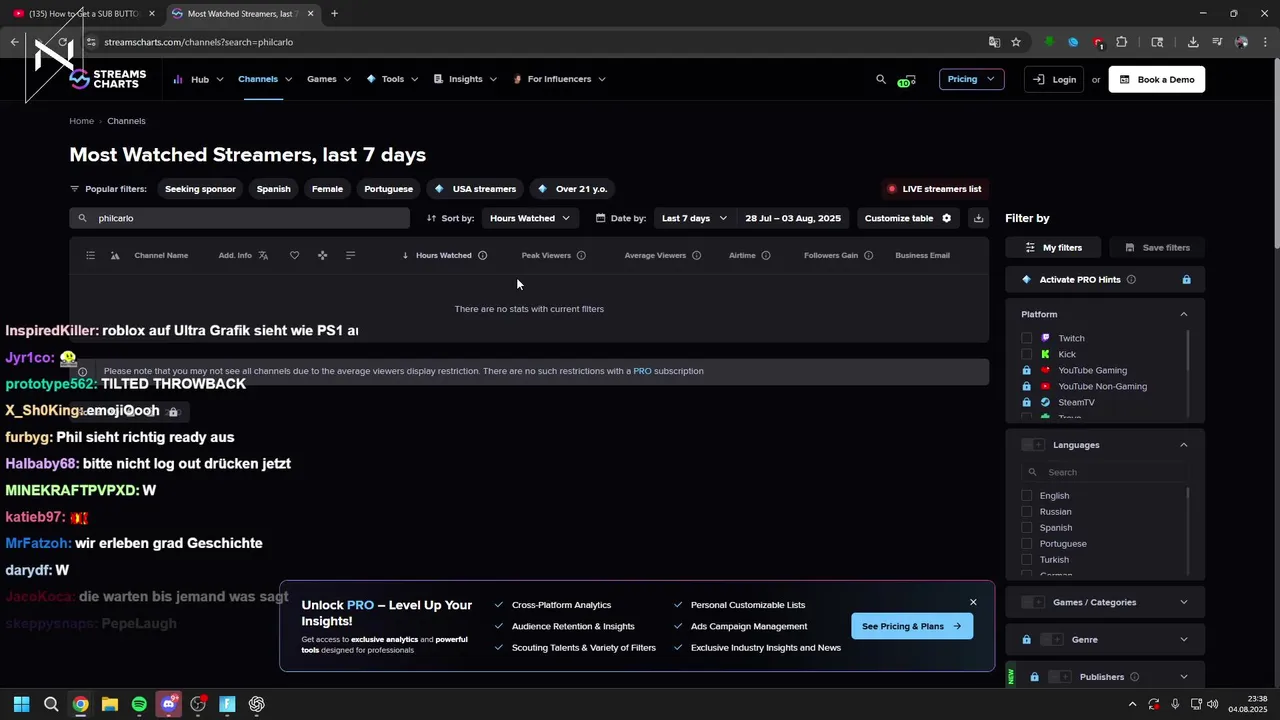Click the info icon beside Activate PRO Hints
Screen dimensions: 1280x720
[1131, 280]
